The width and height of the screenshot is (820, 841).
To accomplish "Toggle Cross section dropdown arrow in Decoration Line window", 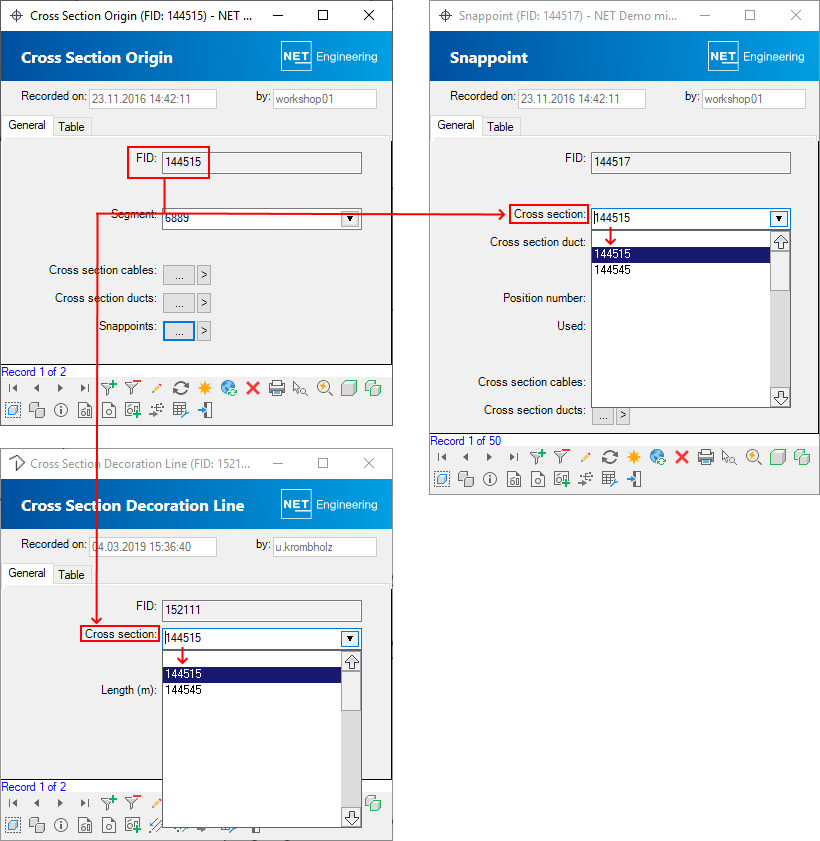I will click(349, 639).
